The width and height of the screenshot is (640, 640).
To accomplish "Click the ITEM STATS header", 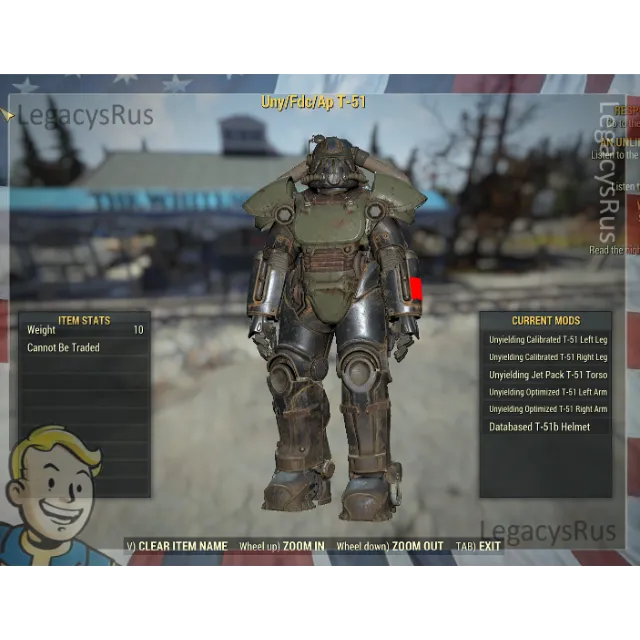I will coord(84,320).
